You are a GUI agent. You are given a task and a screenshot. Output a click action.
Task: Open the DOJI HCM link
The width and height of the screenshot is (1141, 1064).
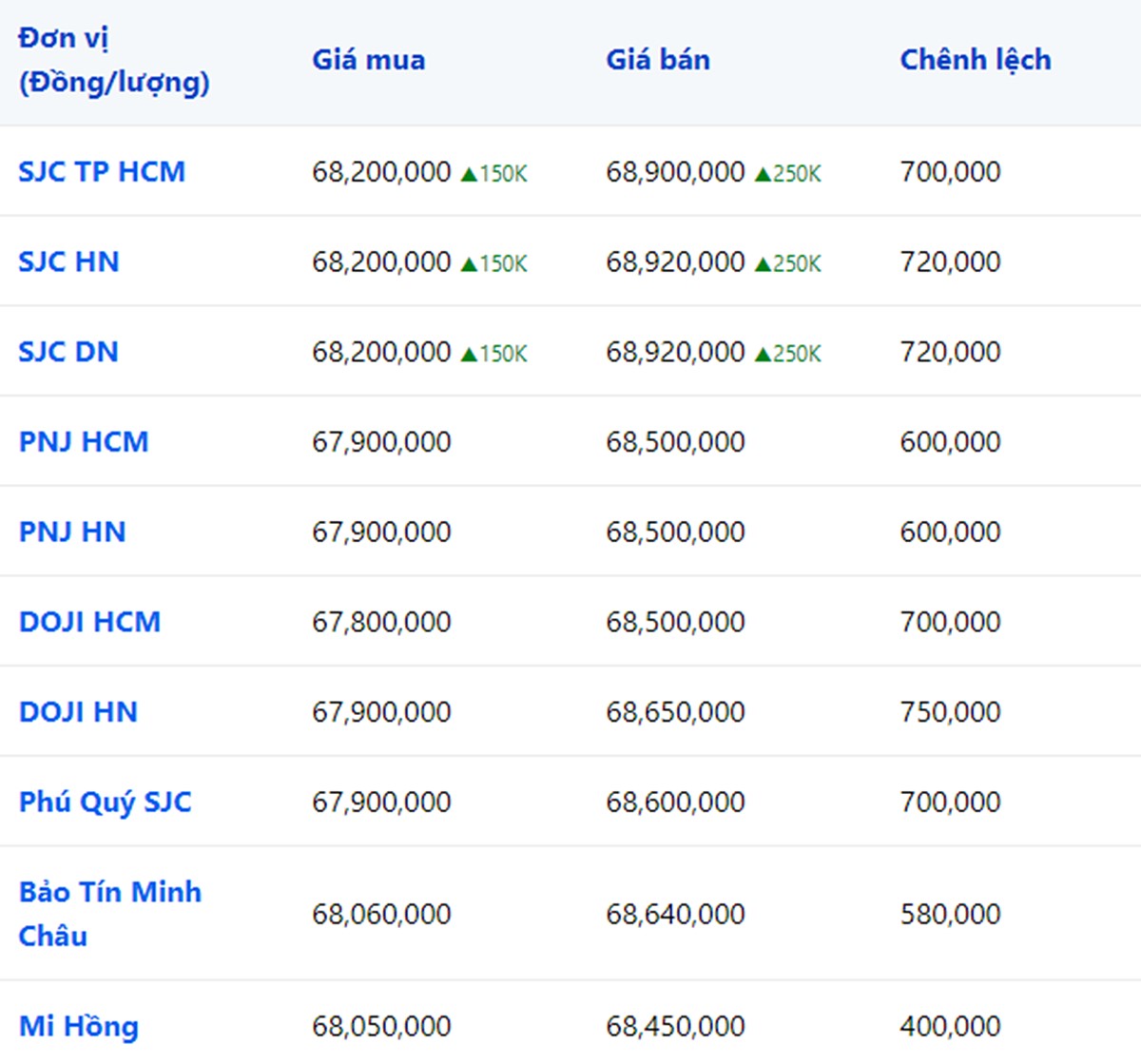click(x=89, y=622)
